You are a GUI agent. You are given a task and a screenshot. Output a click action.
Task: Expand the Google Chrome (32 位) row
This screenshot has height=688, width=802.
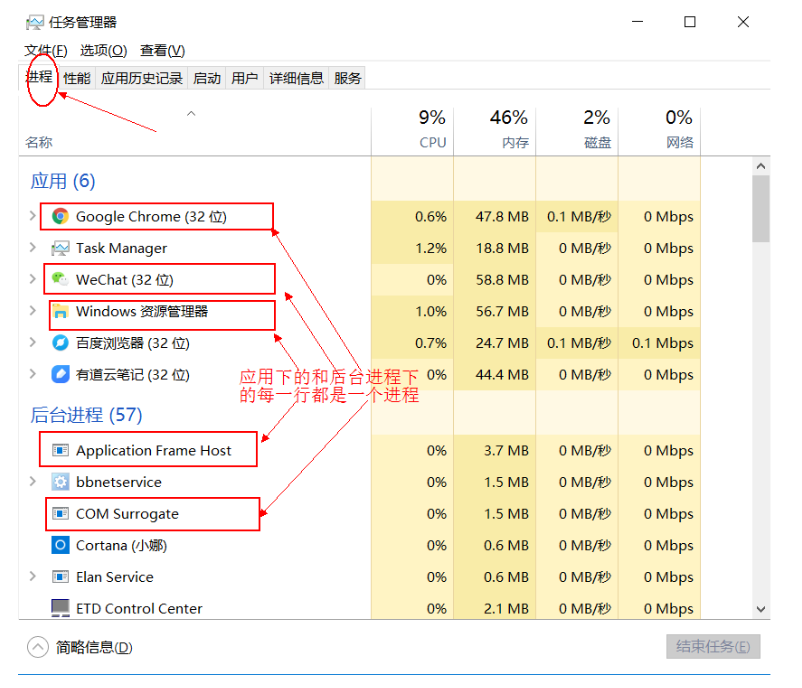(33, 216)
